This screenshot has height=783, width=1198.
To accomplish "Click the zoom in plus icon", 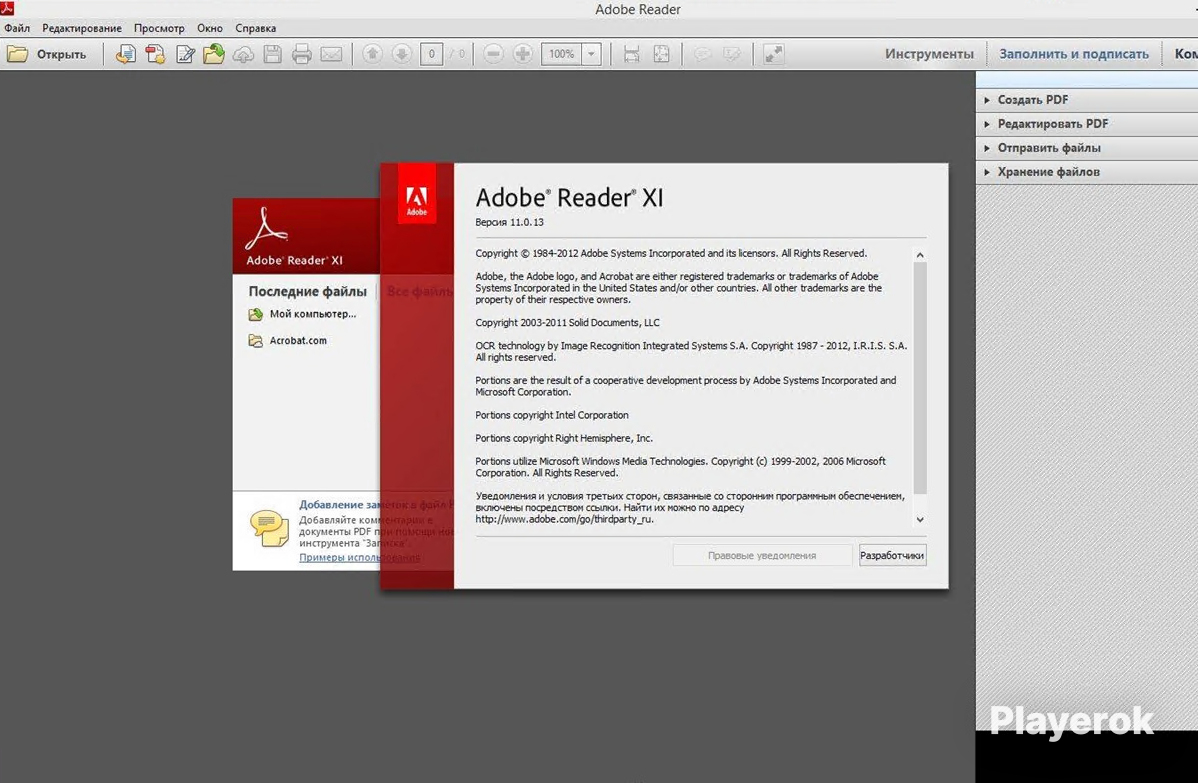I will point(523,54).
